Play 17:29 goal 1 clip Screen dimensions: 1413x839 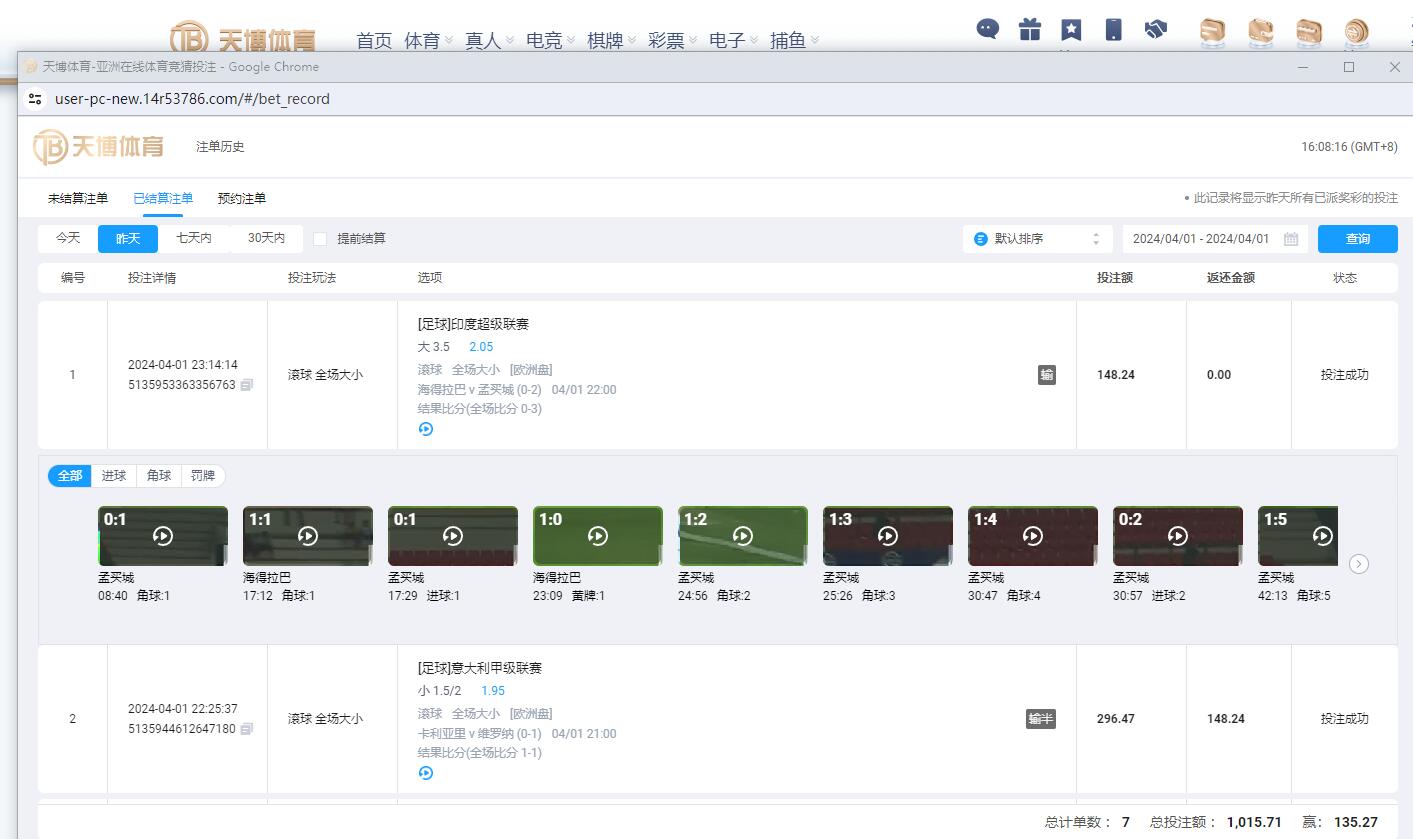pos(453,536)
